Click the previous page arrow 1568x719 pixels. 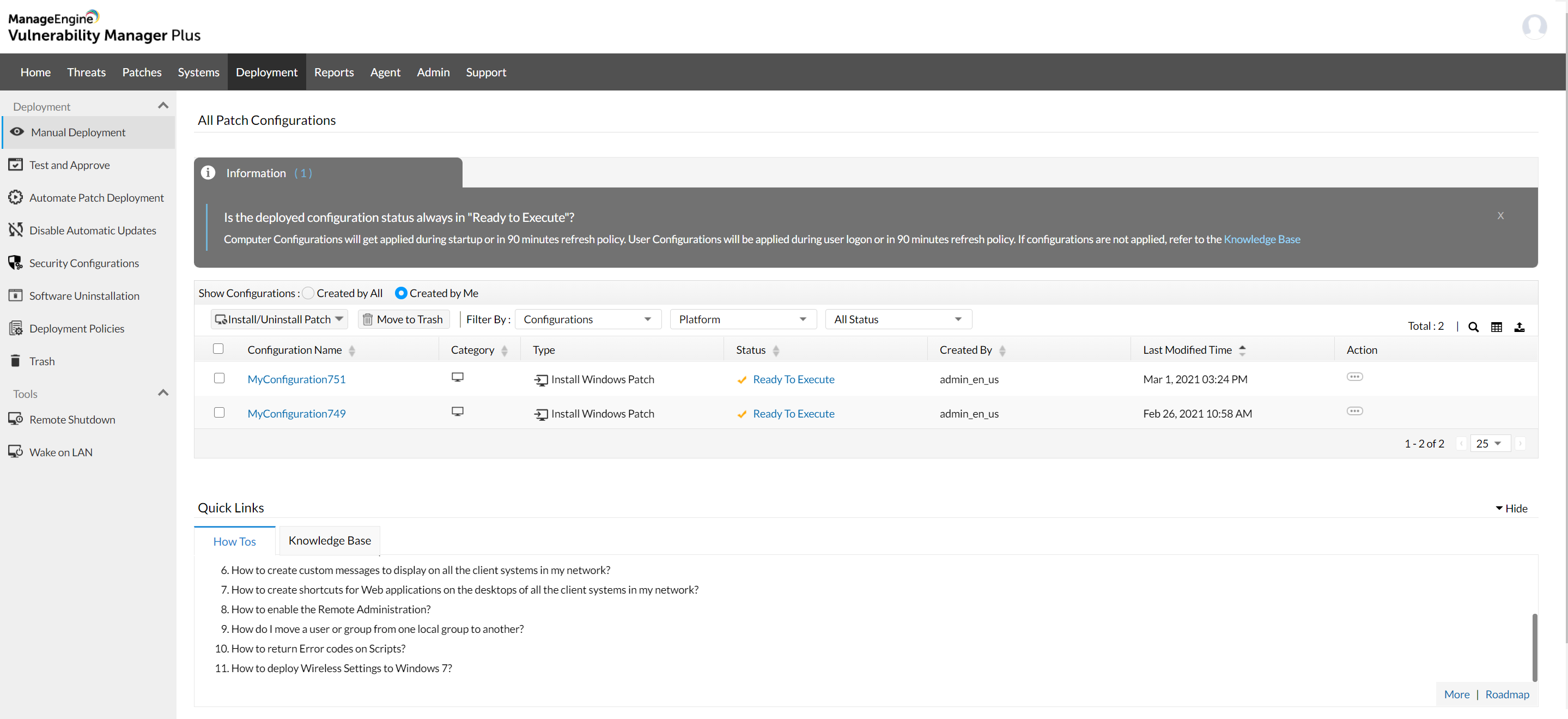click(x=1461, y=443)
